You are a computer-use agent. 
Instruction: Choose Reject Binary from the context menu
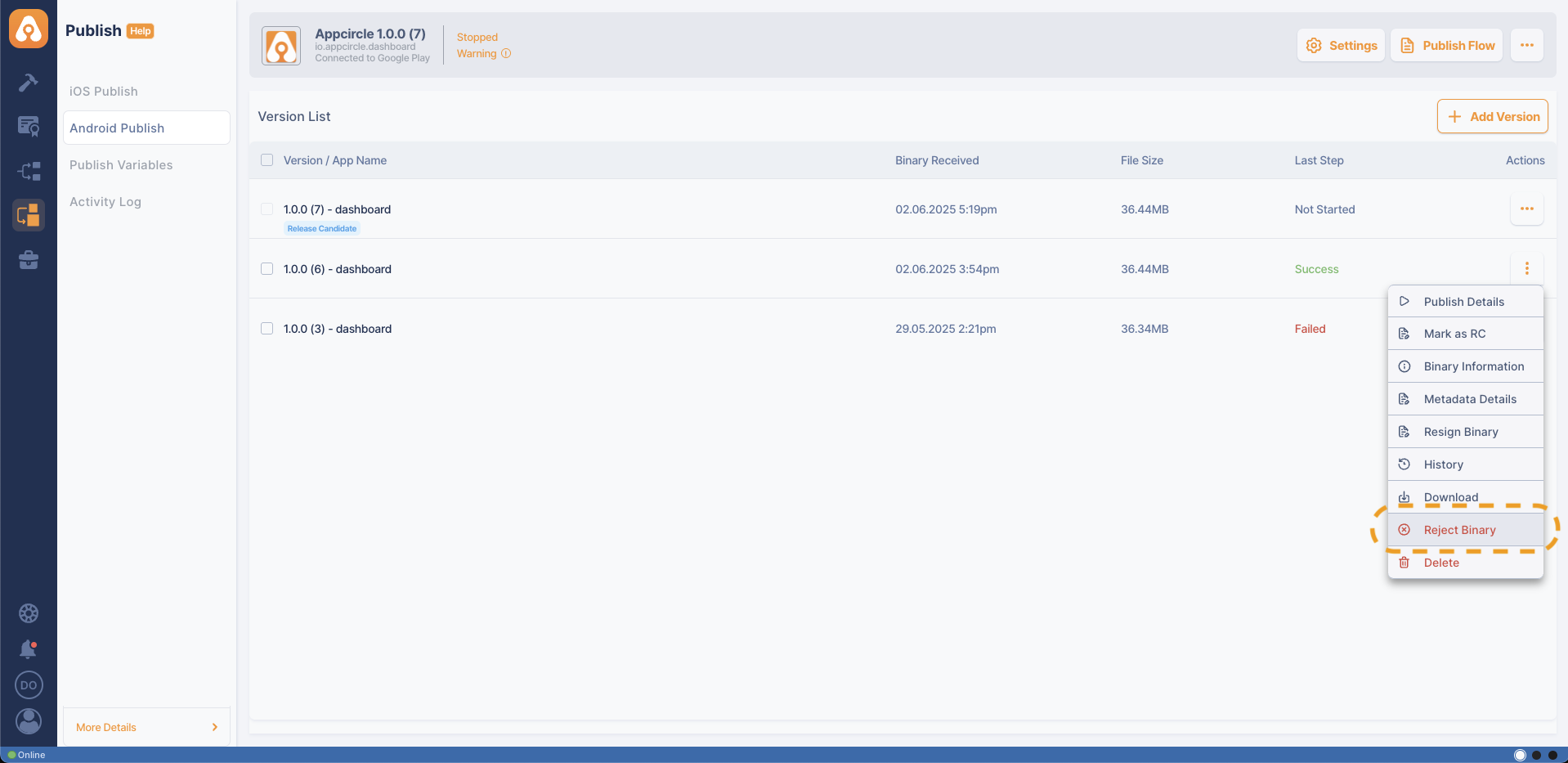tap(1459, 530)
